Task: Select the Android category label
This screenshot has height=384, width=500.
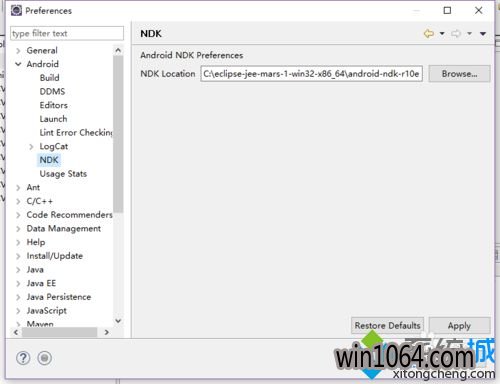Action: pos(42,64)
